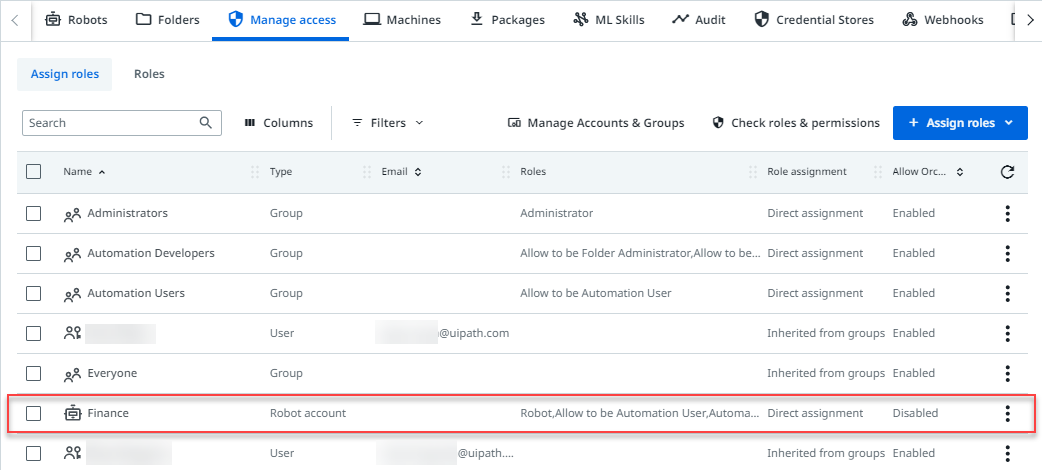Click the Allow to be Automation User role
This screenshot has width=1042, height=470.
point(596,293)
